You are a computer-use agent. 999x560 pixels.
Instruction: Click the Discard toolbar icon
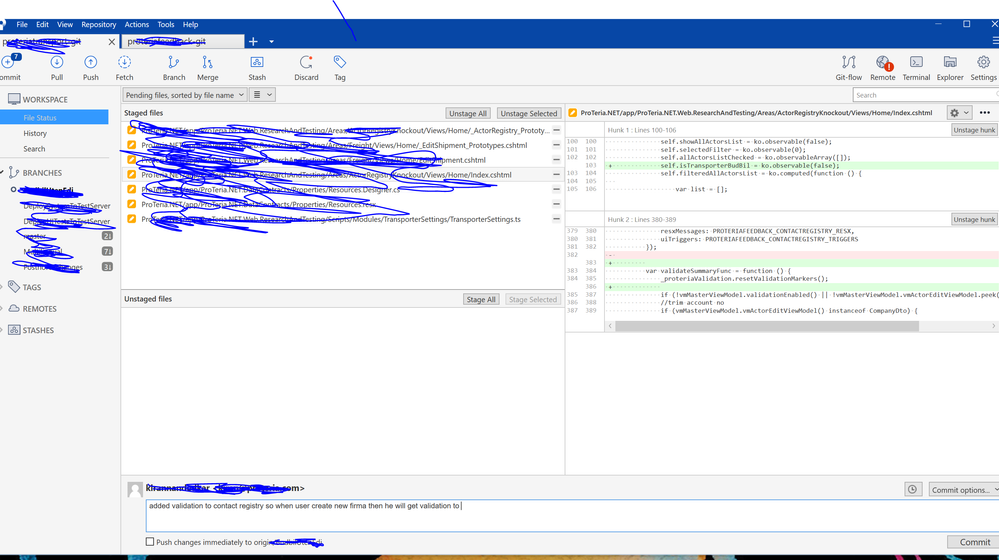[306, 68]
